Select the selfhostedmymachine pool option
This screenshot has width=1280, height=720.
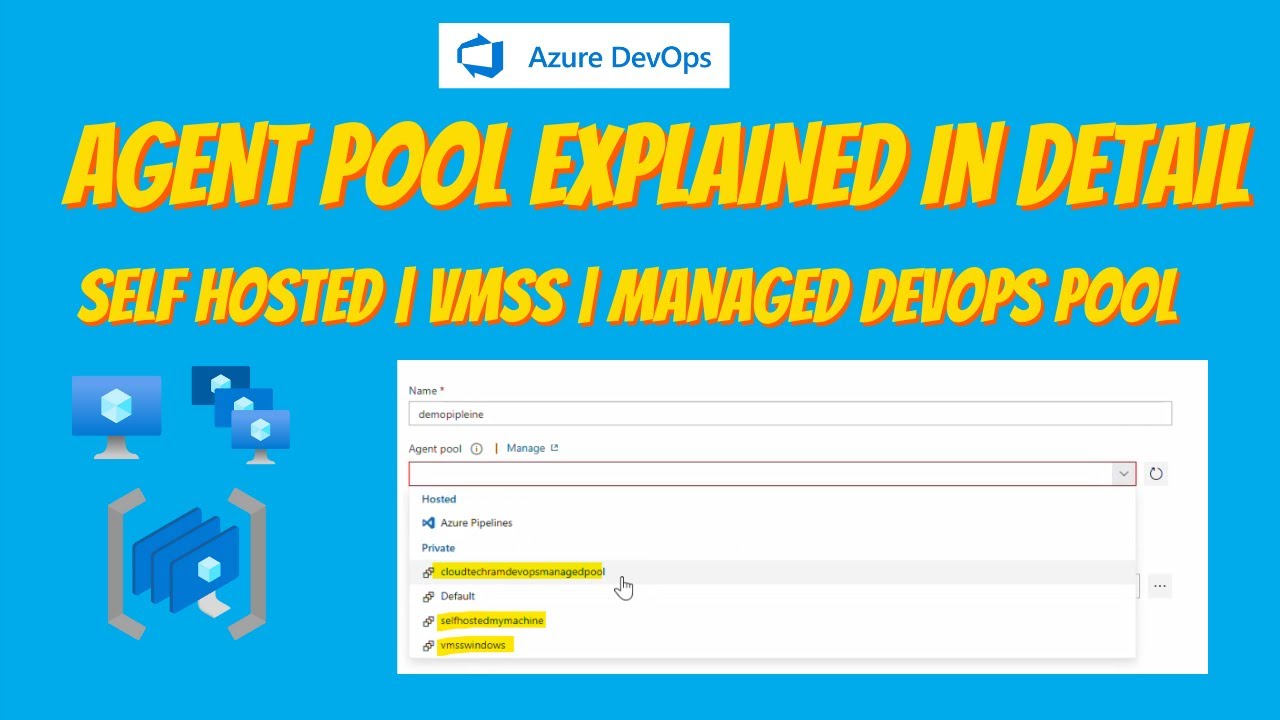pos(773,621)
